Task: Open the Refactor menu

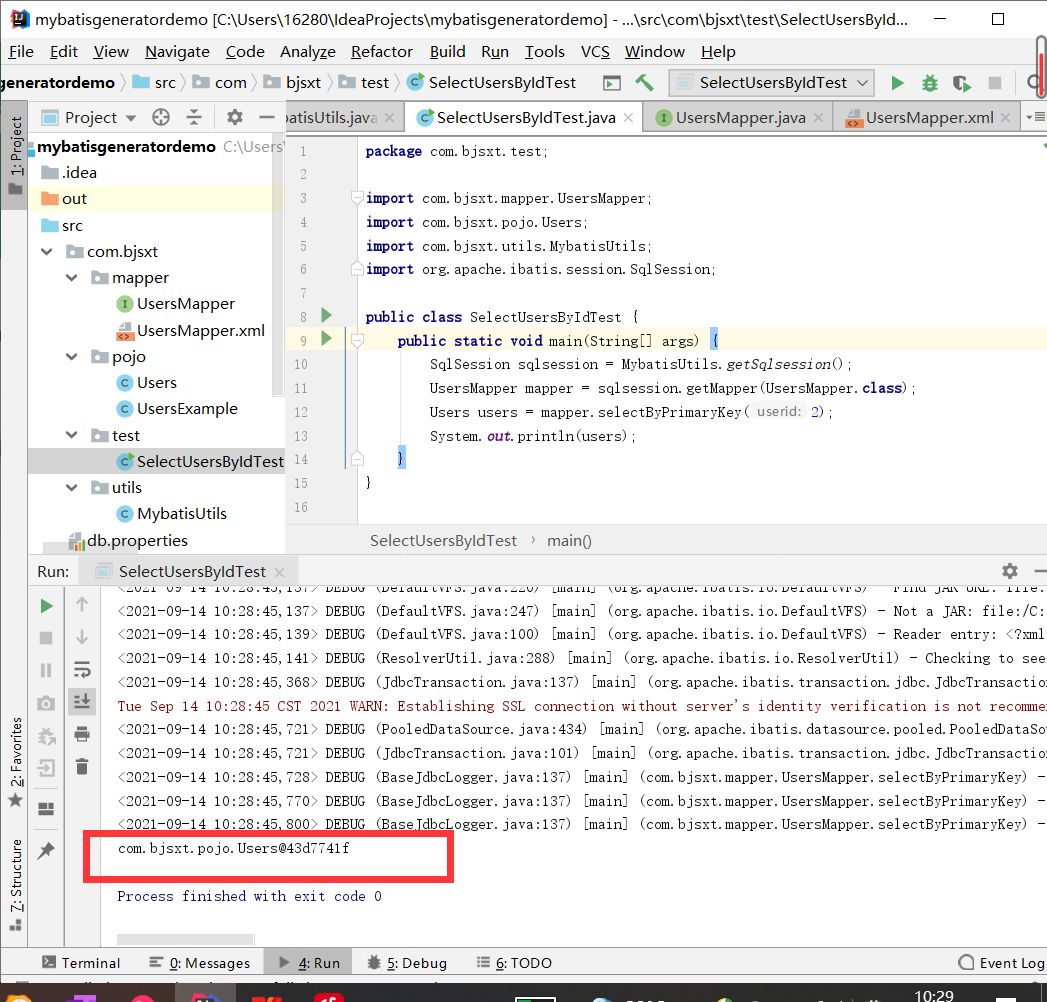Action: coord(381,51)
